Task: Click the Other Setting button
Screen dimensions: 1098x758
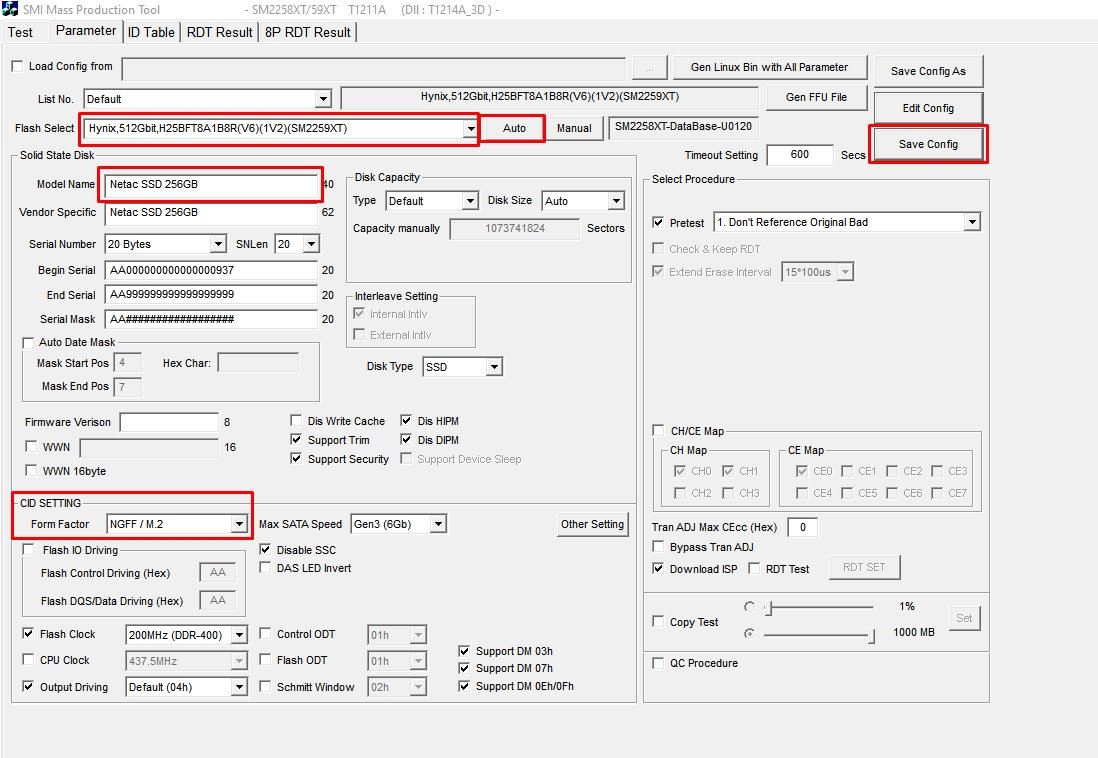Action: [592, 524]
